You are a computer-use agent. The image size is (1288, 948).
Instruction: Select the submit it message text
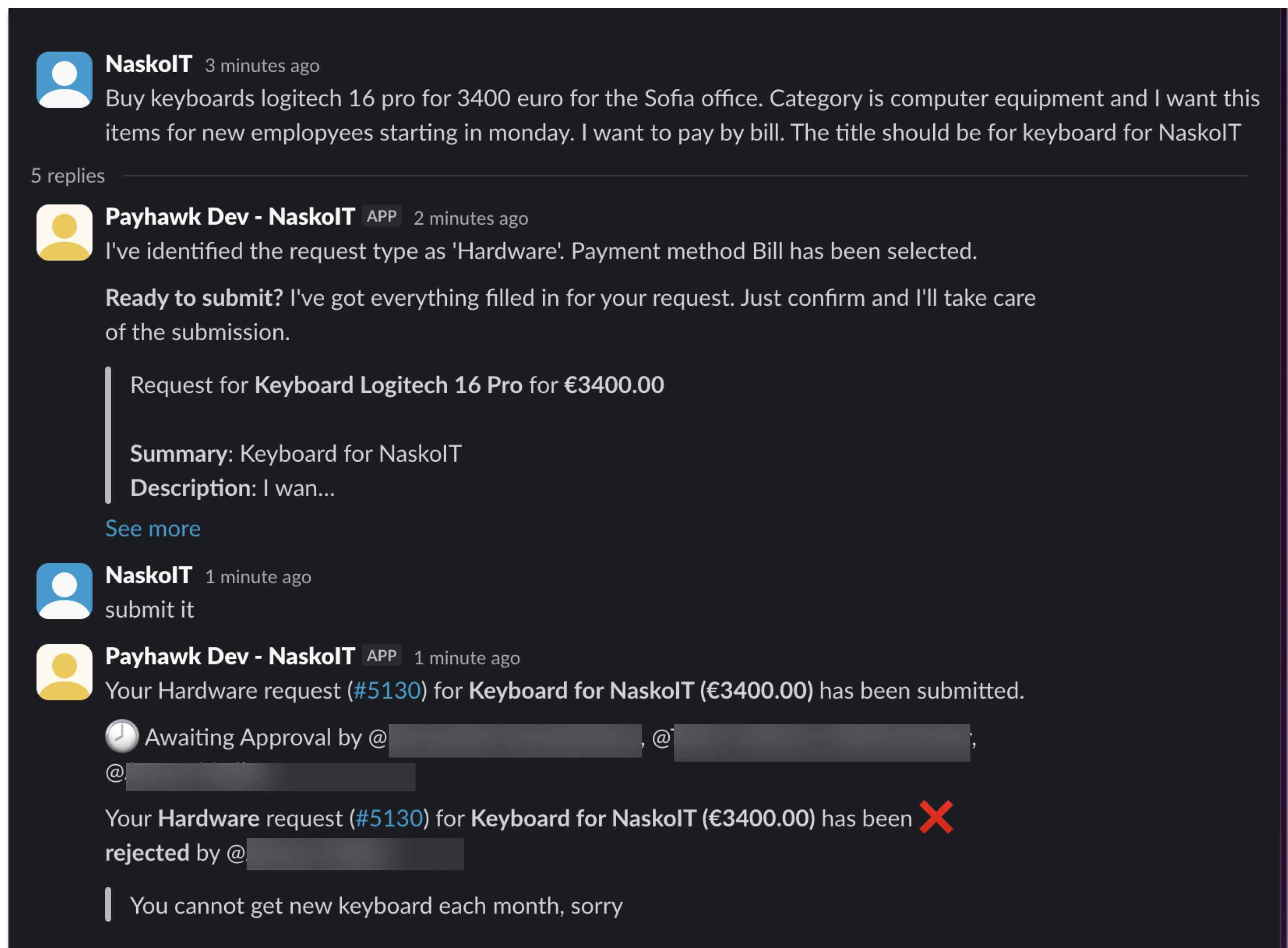click(x=150, y=610)
